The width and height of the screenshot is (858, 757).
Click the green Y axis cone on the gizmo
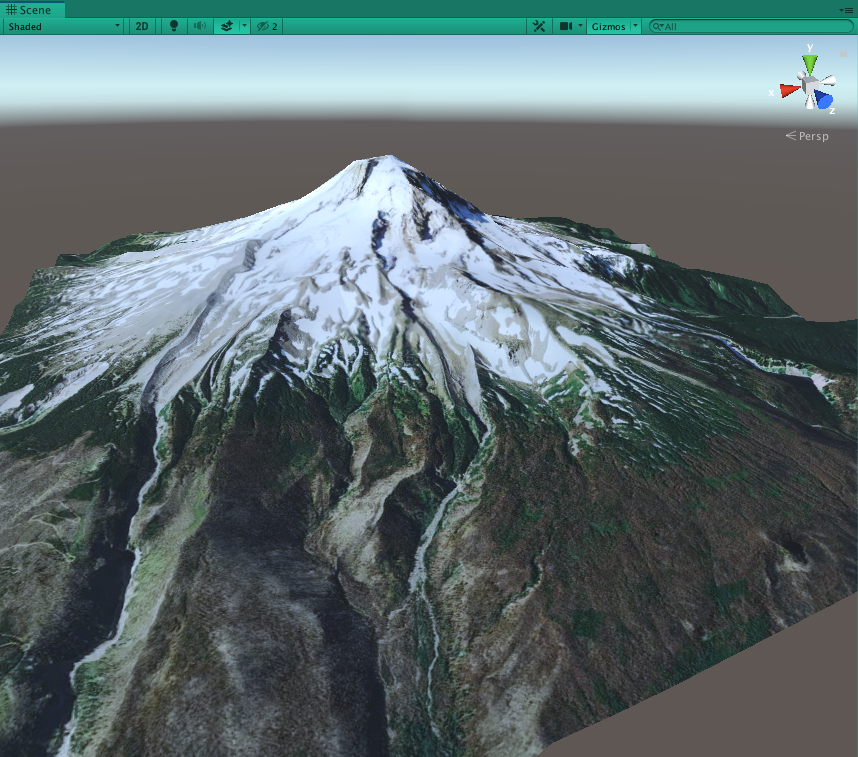[811, 61]
